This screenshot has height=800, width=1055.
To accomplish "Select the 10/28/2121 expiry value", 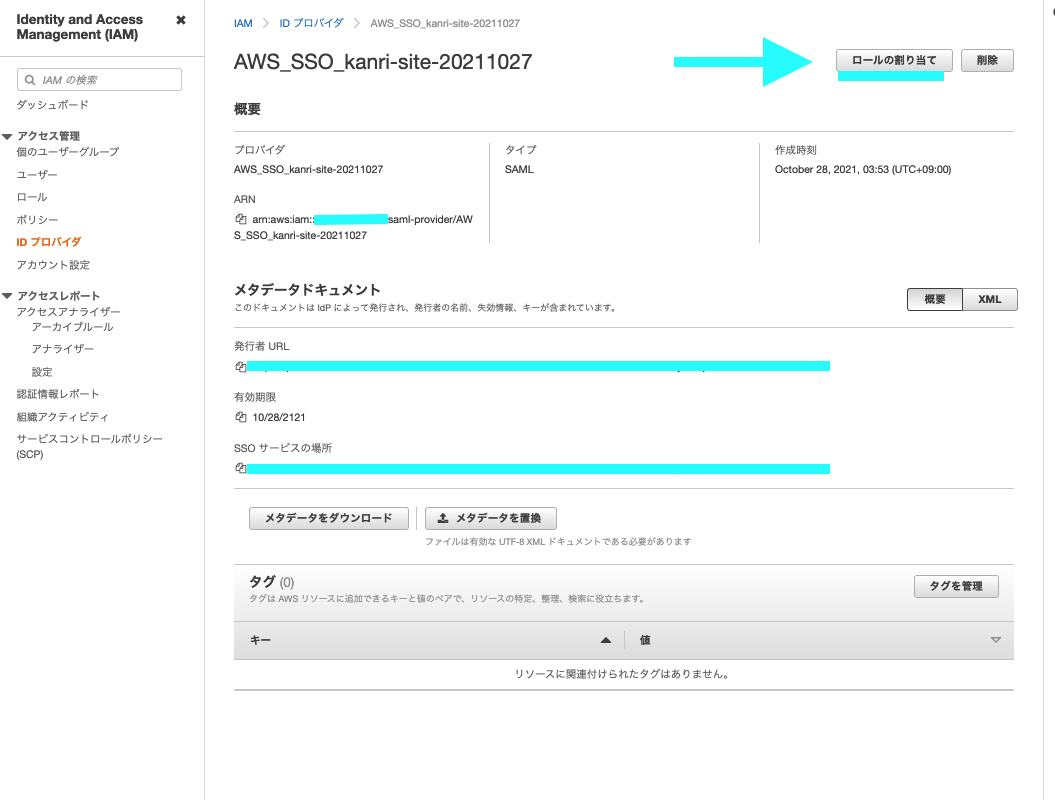I will point(279,417).
